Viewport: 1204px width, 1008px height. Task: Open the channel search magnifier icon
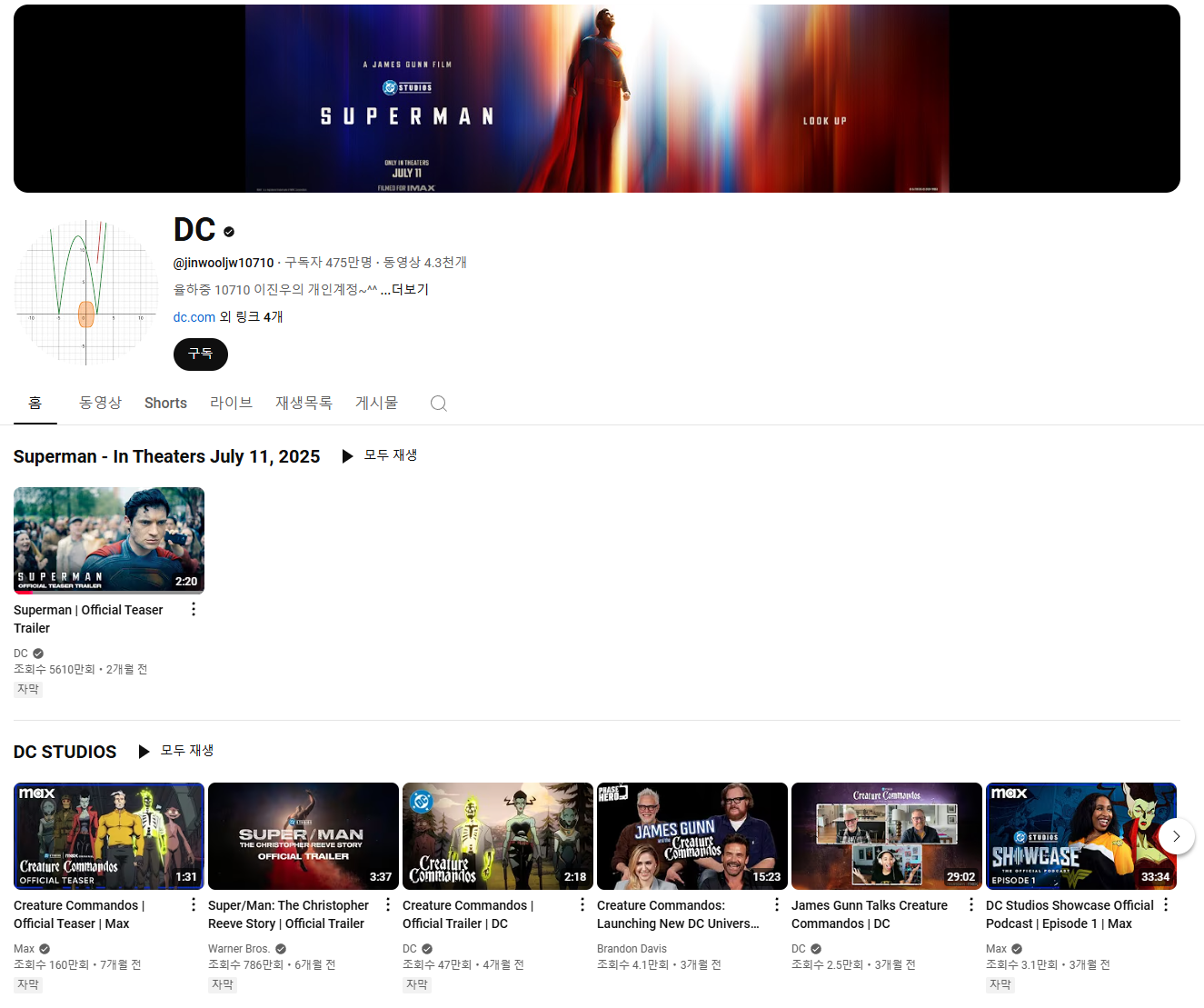(x=439, y=404)
